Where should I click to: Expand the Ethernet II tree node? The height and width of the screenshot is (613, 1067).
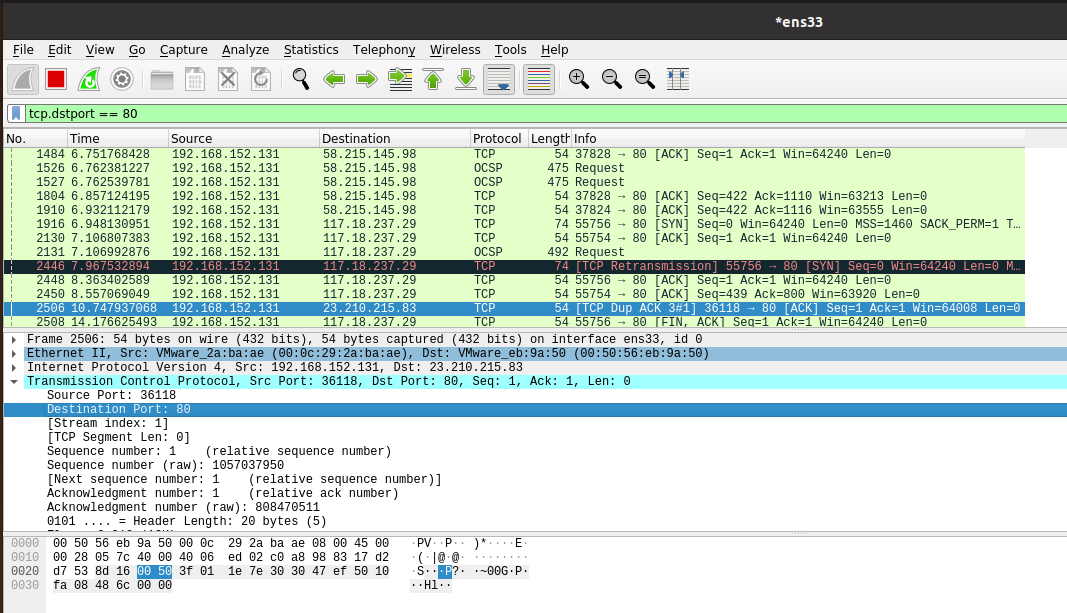13,354
